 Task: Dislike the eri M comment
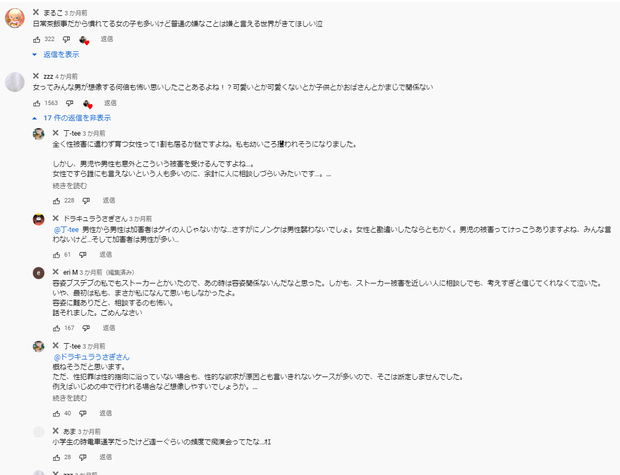pyautogui.click(x=86, y=328)
